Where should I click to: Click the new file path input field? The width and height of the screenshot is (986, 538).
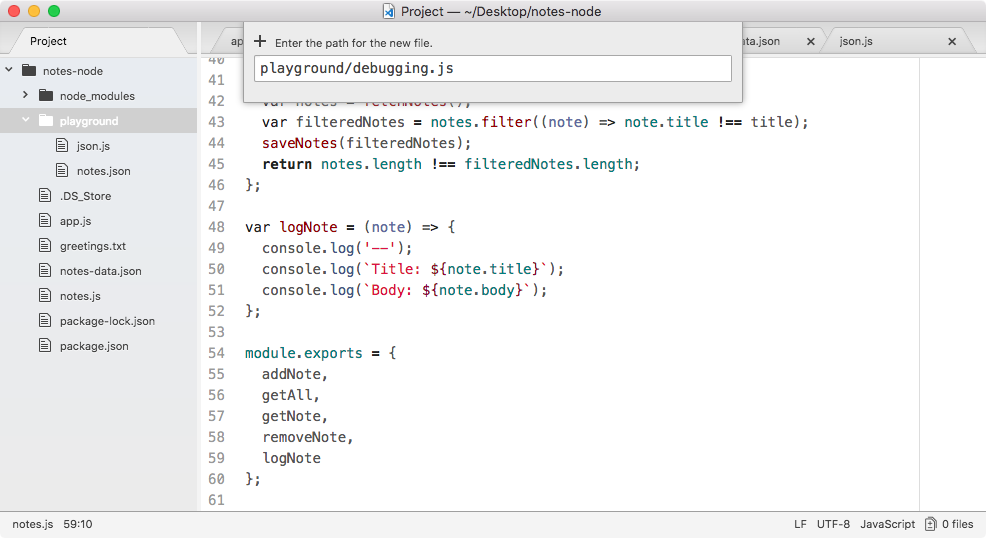[x=492, y=68]
